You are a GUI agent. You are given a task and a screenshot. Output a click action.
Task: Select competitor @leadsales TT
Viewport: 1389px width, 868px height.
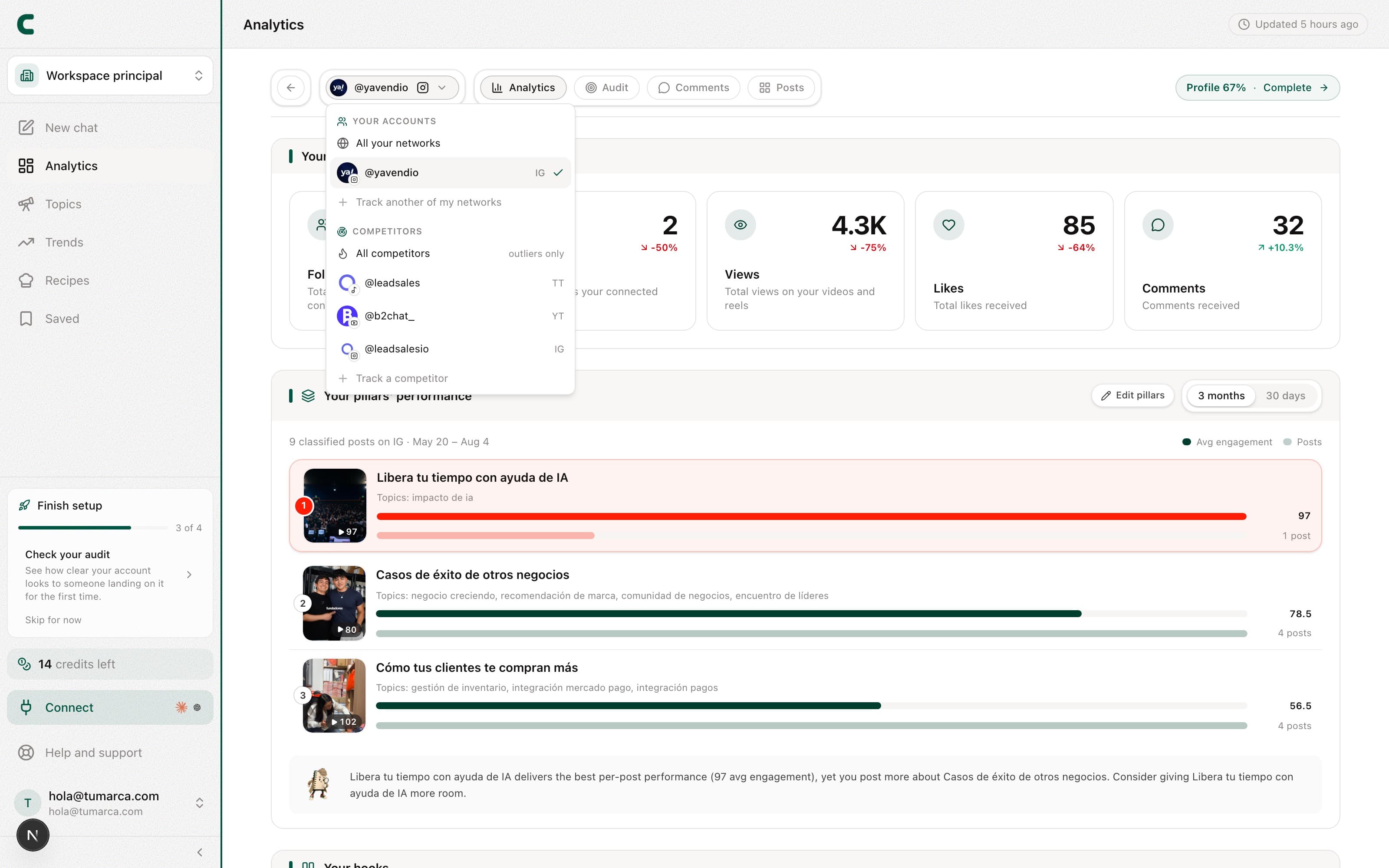click(x=450, y=283)
